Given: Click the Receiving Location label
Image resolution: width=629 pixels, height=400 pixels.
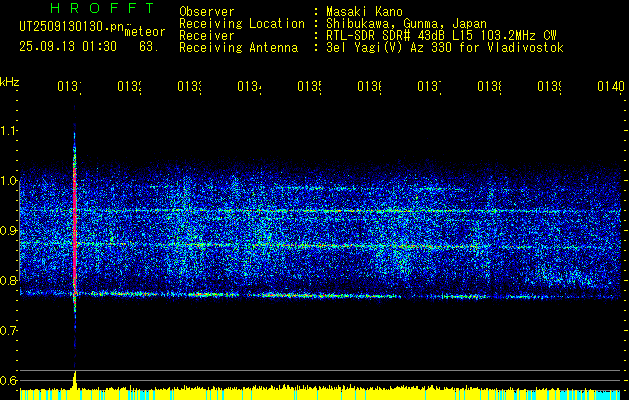Looking at the screenshot, I should click(242, 24).
